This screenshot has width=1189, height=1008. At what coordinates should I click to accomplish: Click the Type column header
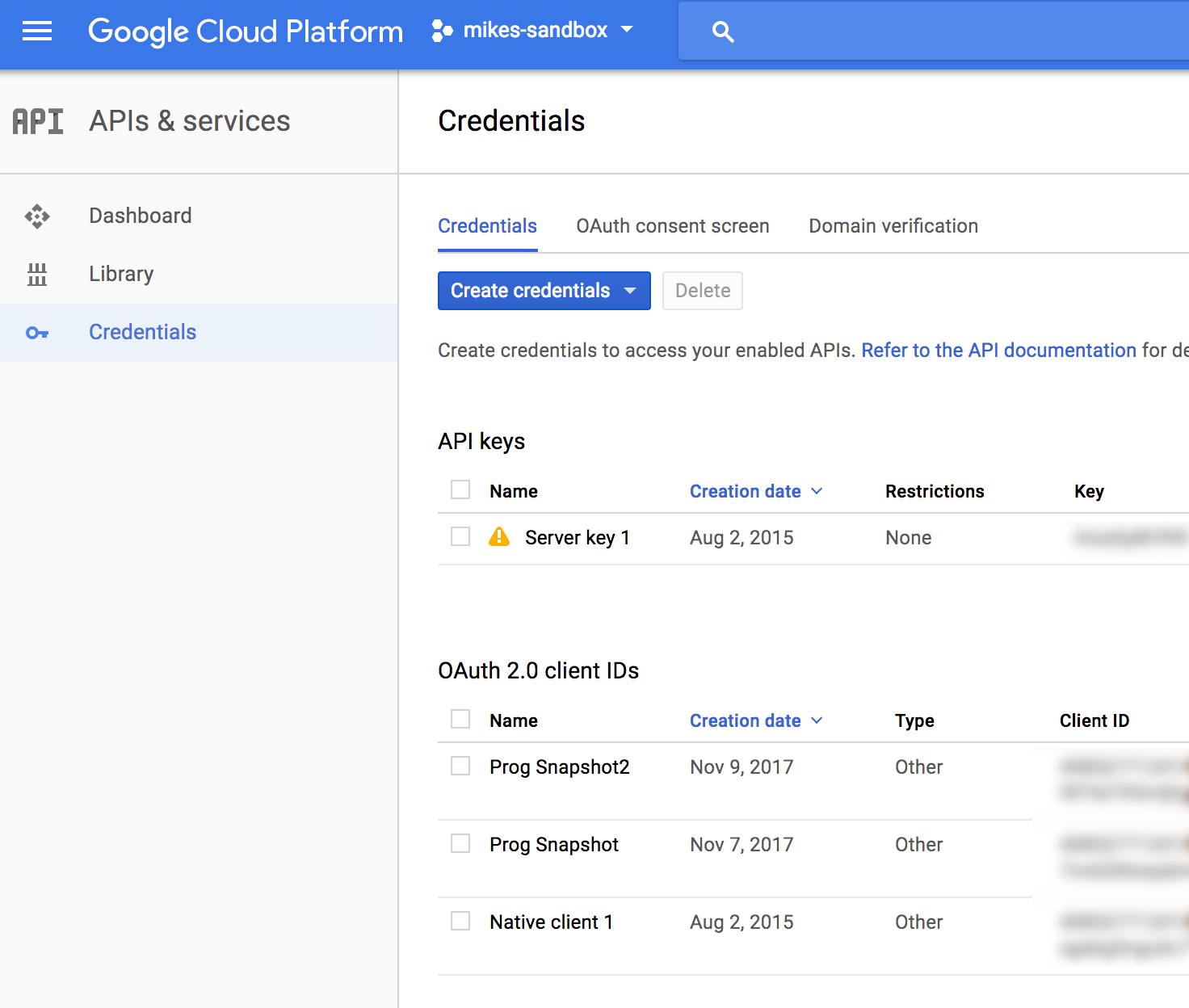point(914,720)
